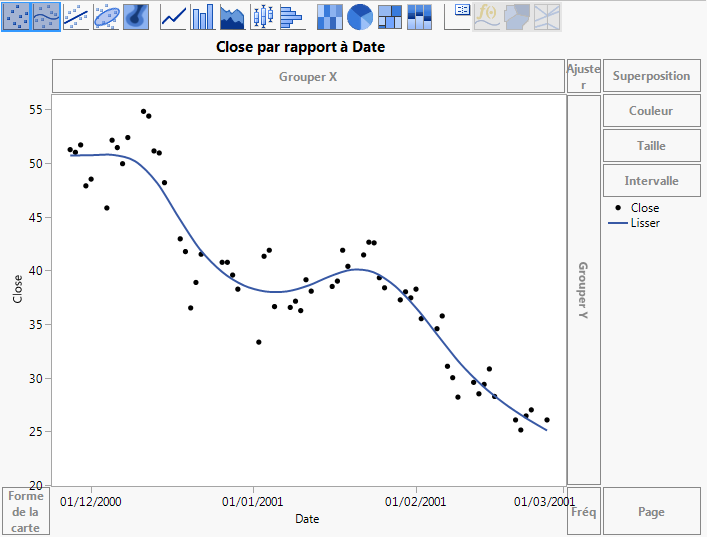Select the Pie chart icon
Viewport: 707px width, 537px height.
(360, 17)
